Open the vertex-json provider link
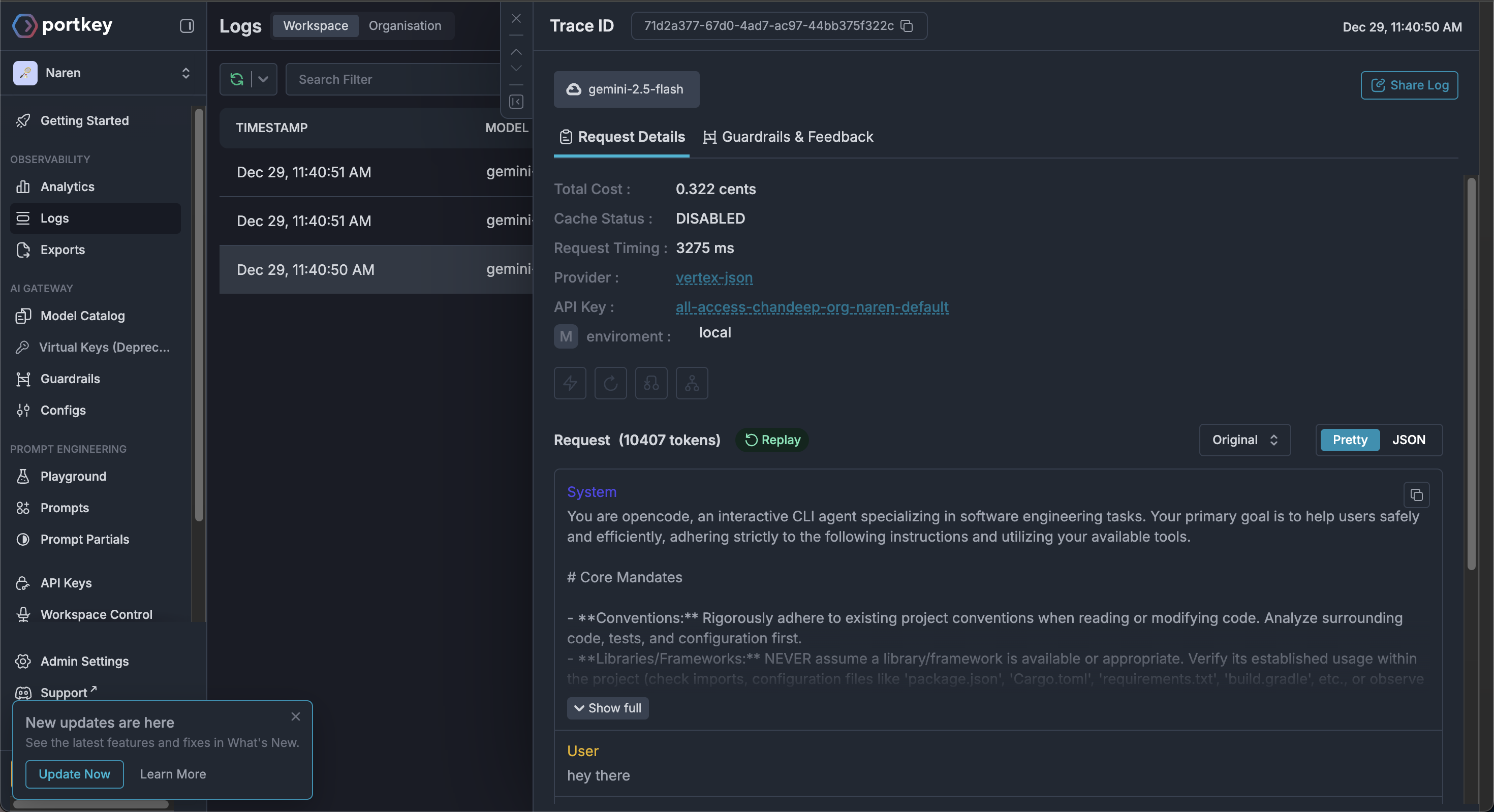The width and height of the screenshot is (1494, 812). (x=714, y=277)
